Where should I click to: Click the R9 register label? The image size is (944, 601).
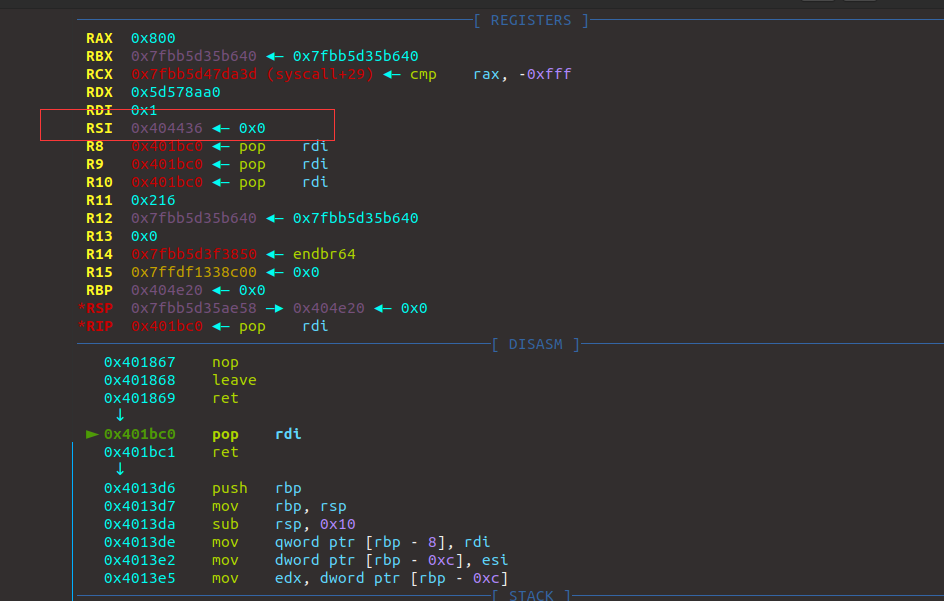point(95,164)
